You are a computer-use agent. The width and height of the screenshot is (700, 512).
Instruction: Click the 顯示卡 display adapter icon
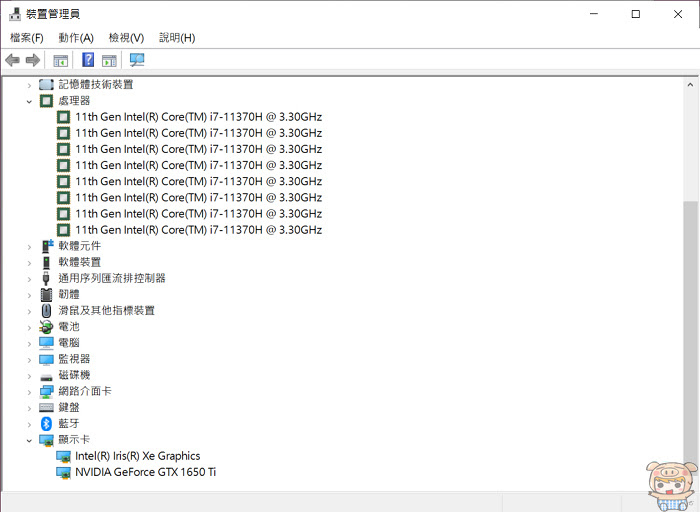point(47,440)
